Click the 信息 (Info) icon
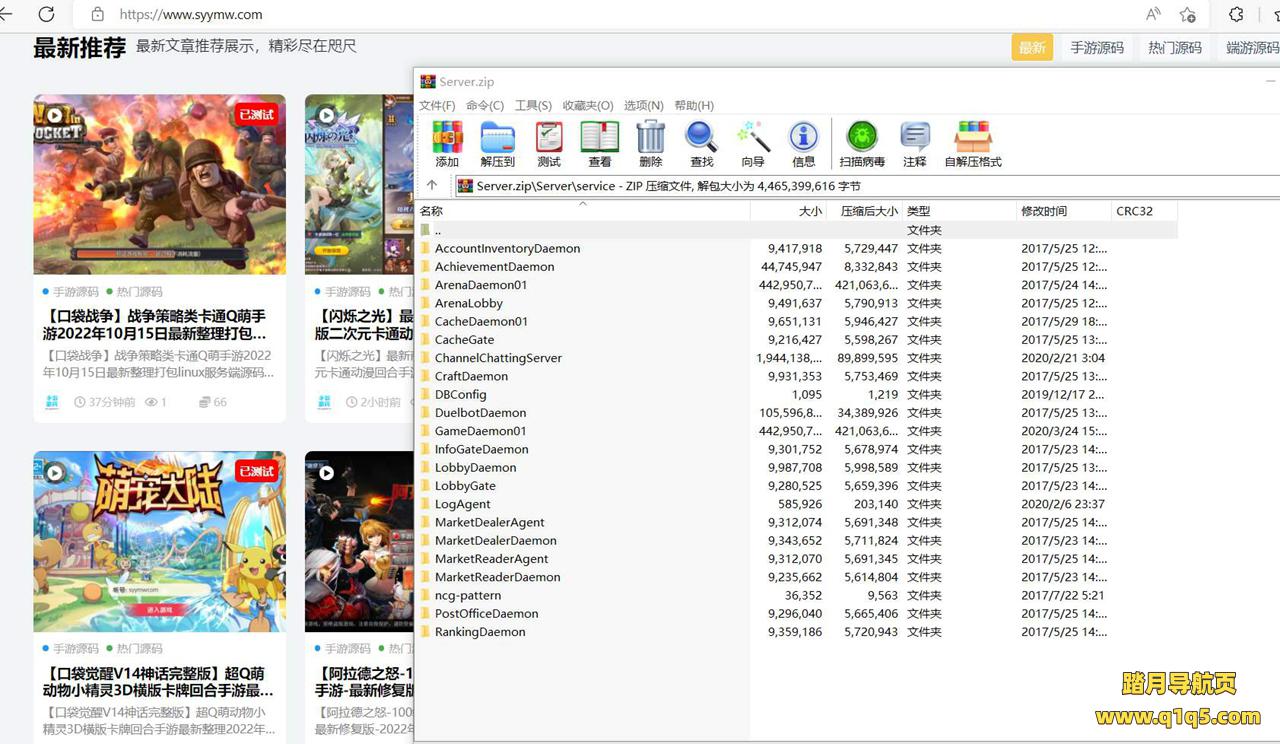 point(803,137)
